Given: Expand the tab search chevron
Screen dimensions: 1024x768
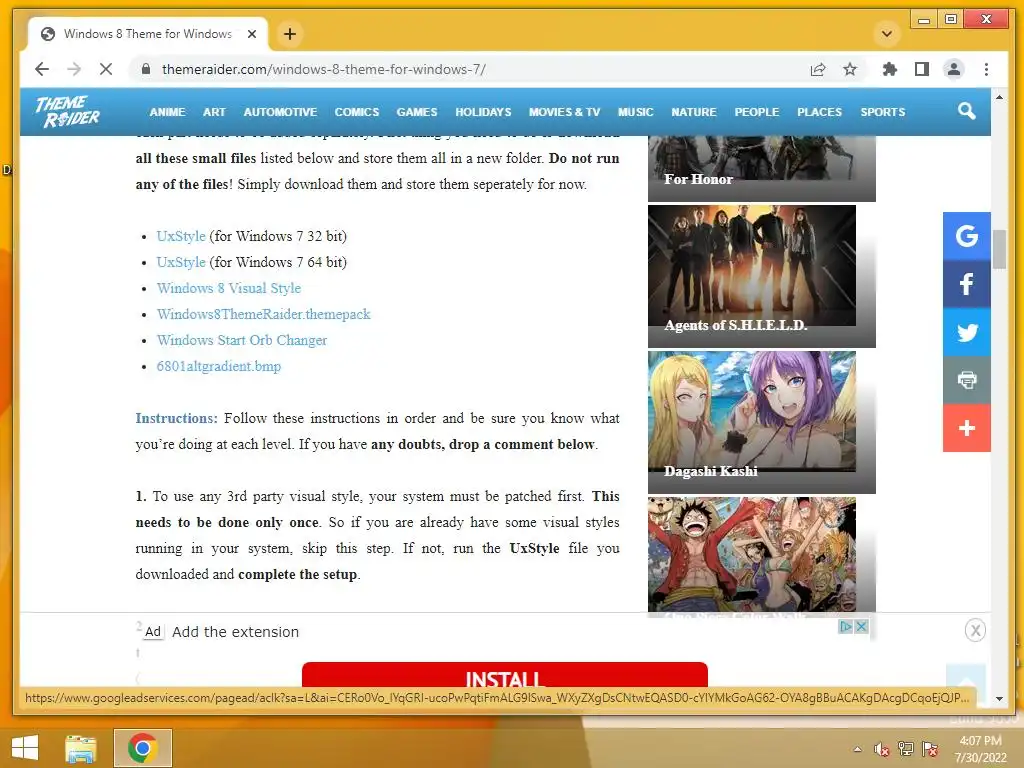Looking at the screenshot, I should point(887,34).
